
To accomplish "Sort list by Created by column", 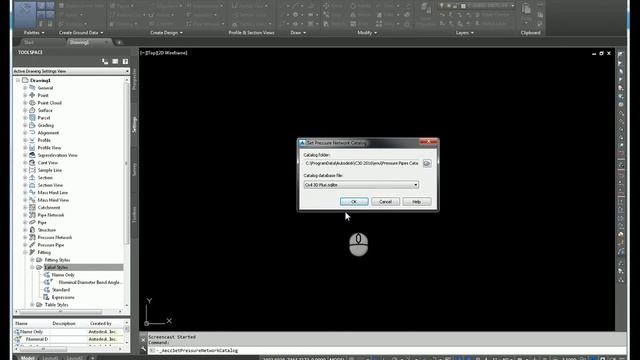I will tap(102, 323).
